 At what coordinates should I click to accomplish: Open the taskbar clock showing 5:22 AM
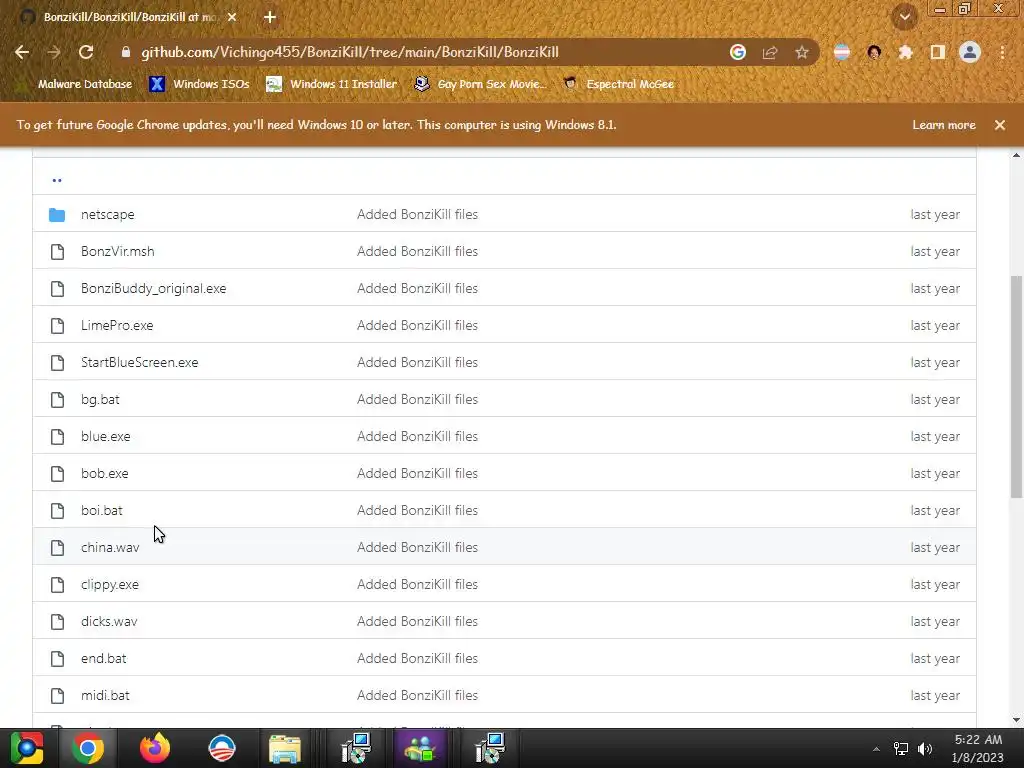pos(978,748)
